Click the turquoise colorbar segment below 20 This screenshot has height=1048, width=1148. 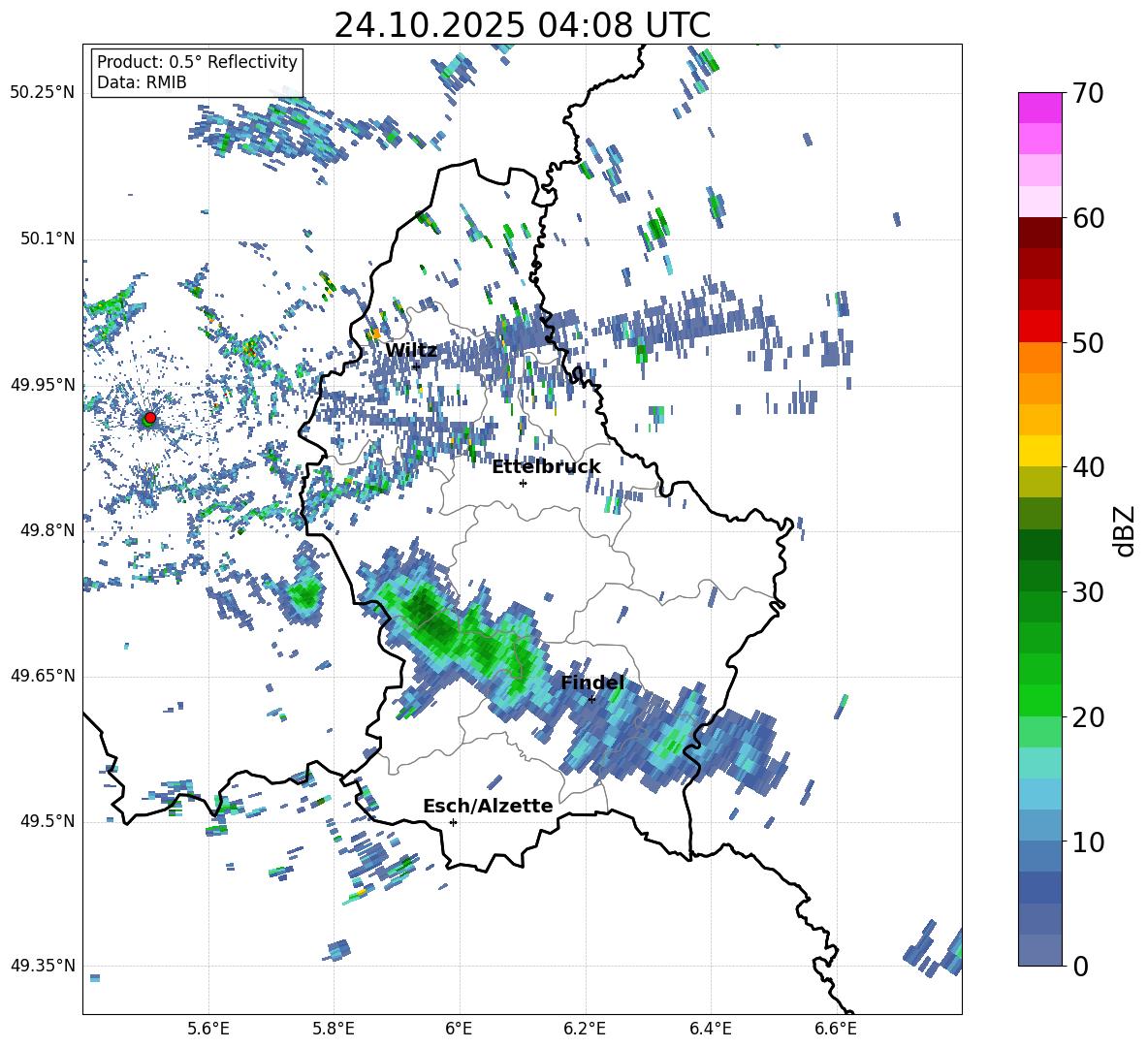[1039, 763]
